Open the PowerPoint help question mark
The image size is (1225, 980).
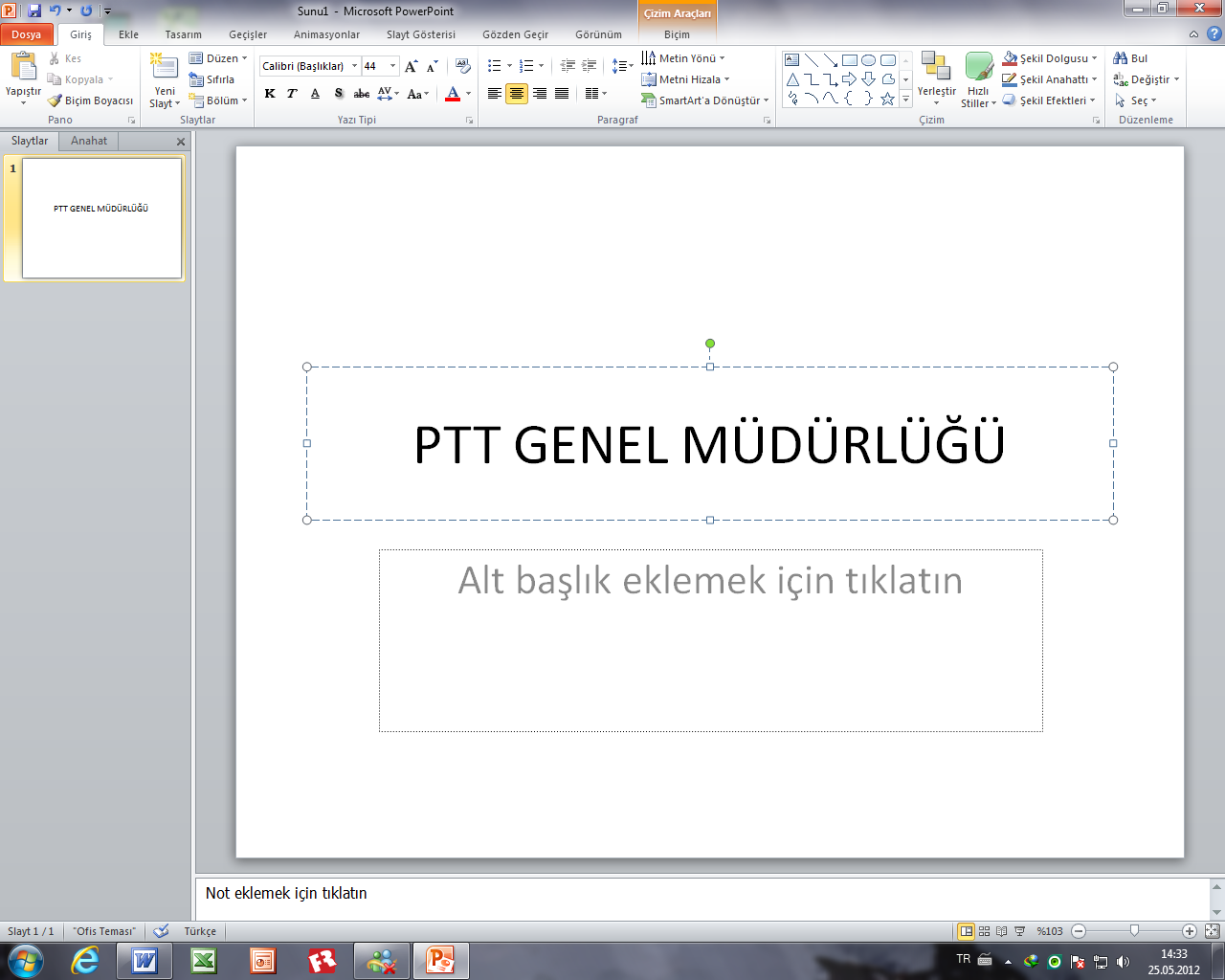coord(1214,34)
